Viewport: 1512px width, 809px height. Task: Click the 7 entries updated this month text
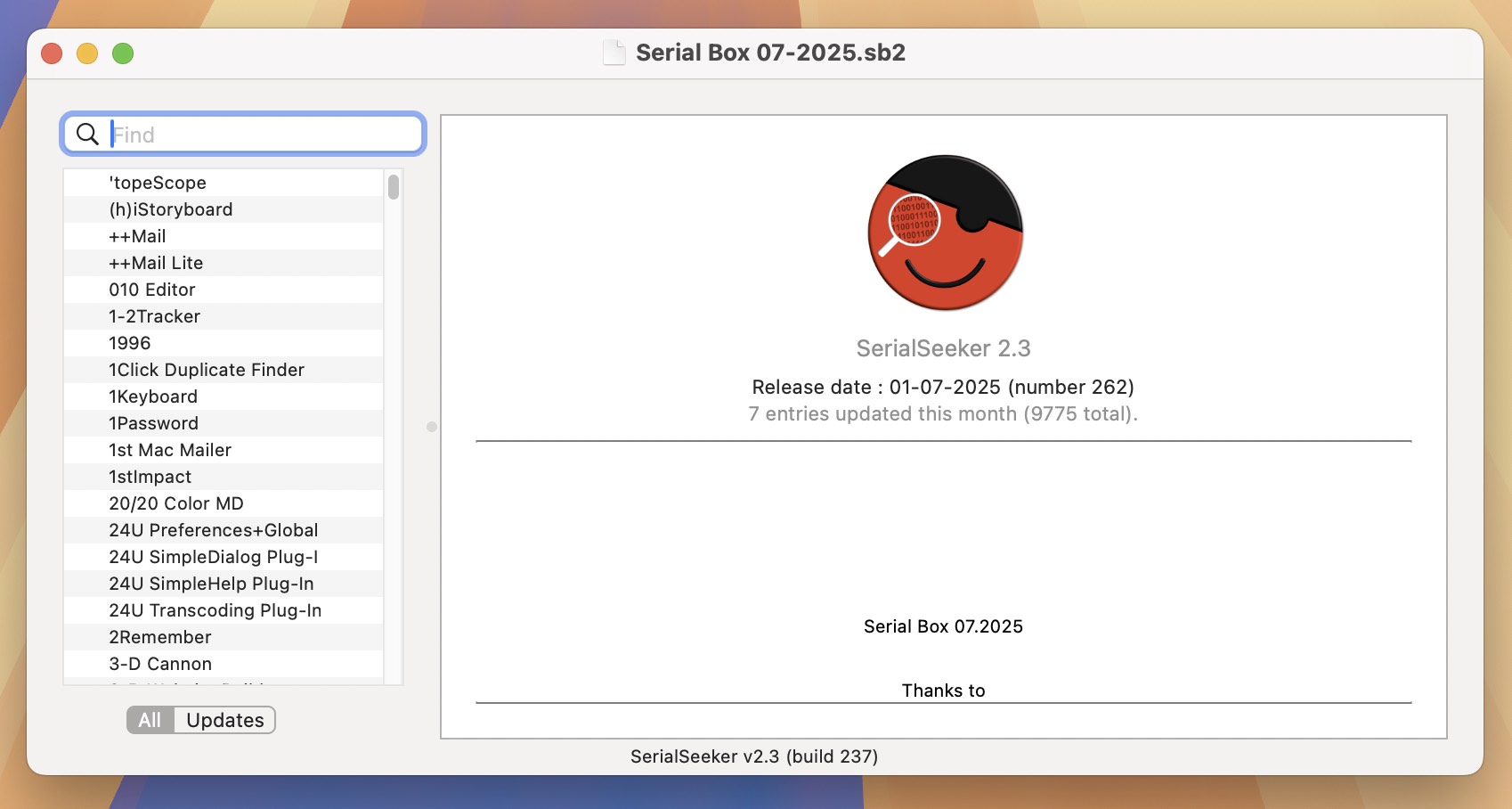(x=943, y=413)
